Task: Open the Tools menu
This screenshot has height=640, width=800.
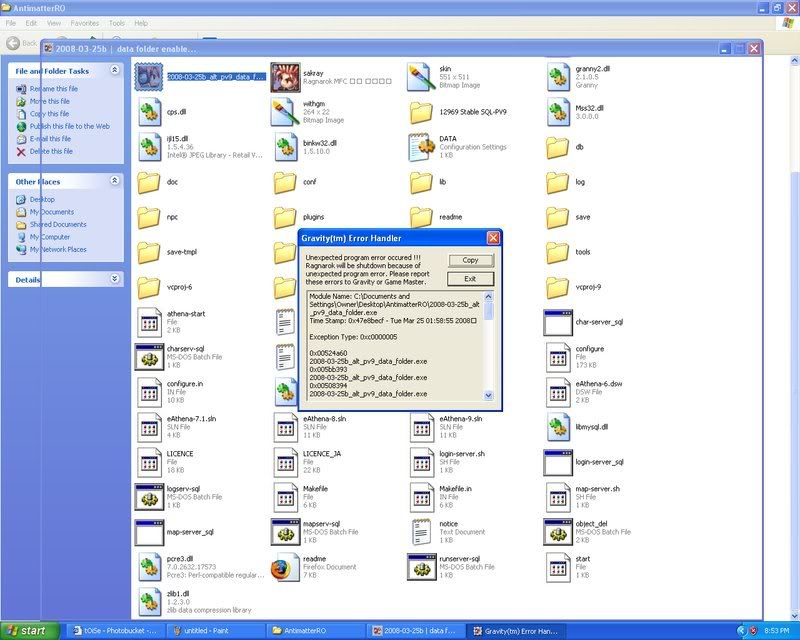Action: pos(117,22)
